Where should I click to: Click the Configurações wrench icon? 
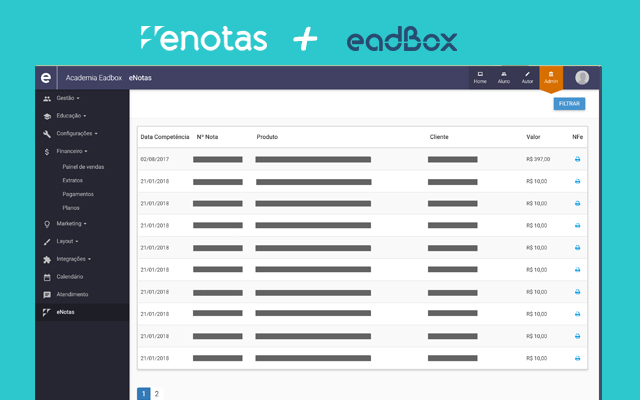pyautogui.click(x=47, y=134)
